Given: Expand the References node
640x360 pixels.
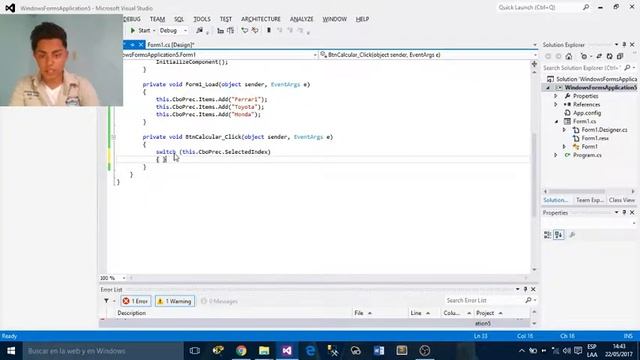Looking at the screenshot, I should click(x=556, y=104).
